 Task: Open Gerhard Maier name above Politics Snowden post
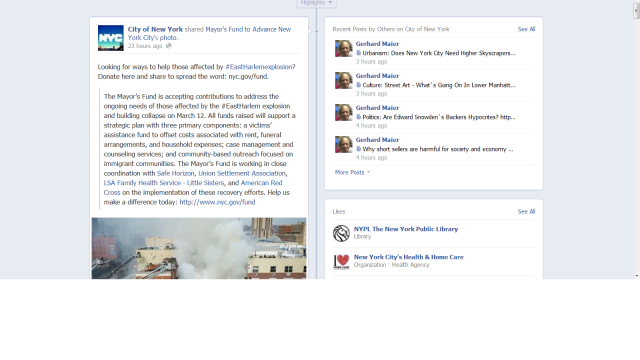[x=377, y=108]
